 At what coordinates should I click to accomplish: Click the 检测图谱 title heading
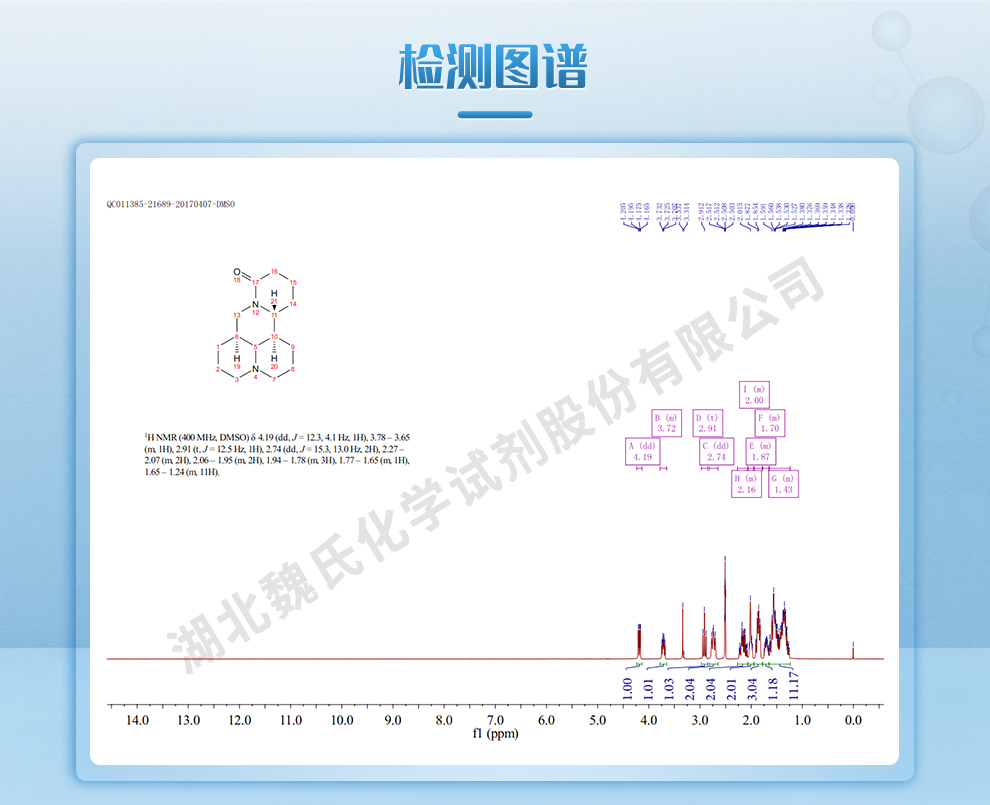point(494,68)
